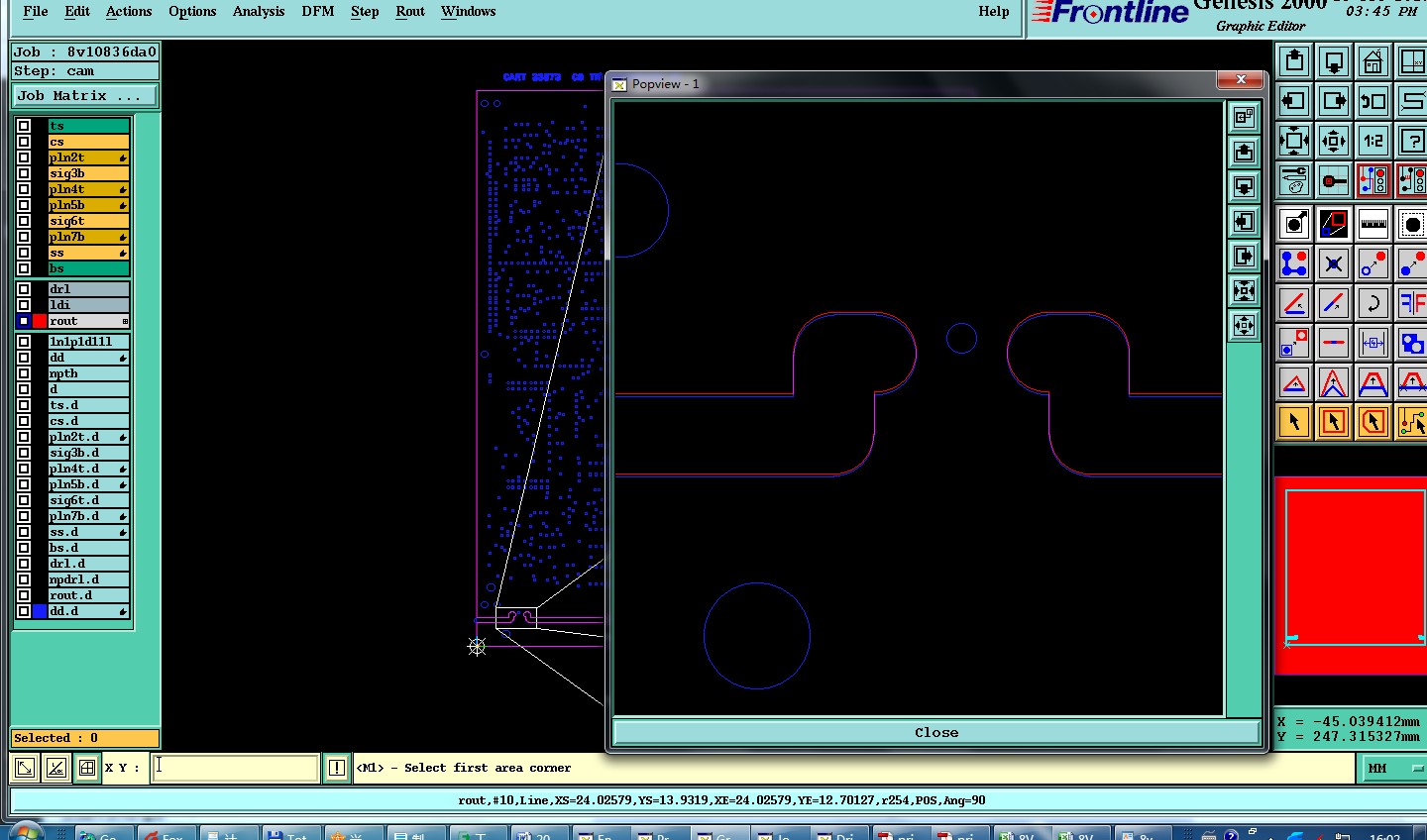1427x840 pixels.
Task: Open the Analysis menu
Action: pos(258,12)
